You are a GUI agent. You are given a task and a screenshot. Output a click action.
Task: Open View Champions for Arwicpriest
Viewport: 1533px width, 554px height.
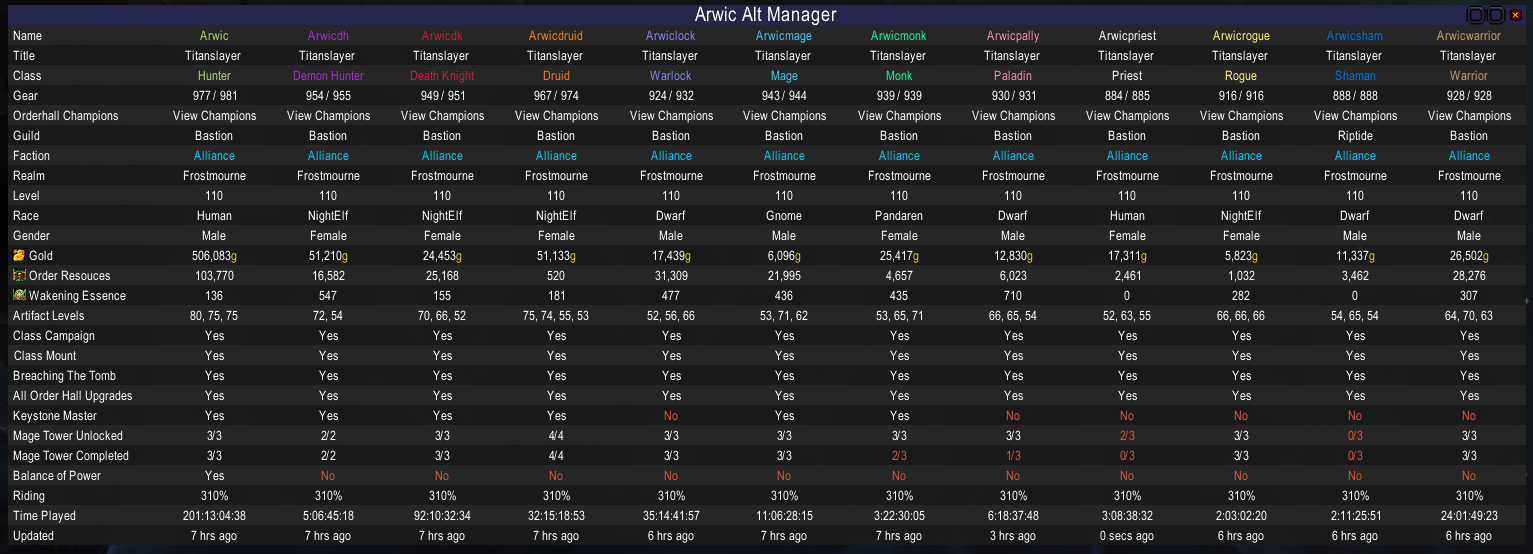1127,116
